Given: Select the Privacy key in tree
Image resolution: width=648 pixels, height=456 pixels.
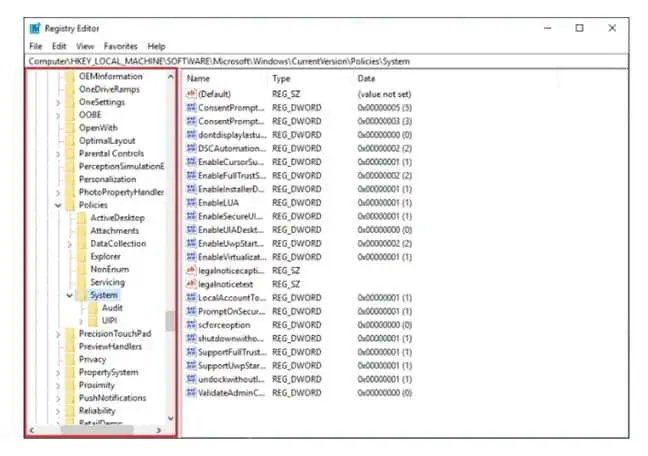Looking at the screenshot, I should coord(93,359).
